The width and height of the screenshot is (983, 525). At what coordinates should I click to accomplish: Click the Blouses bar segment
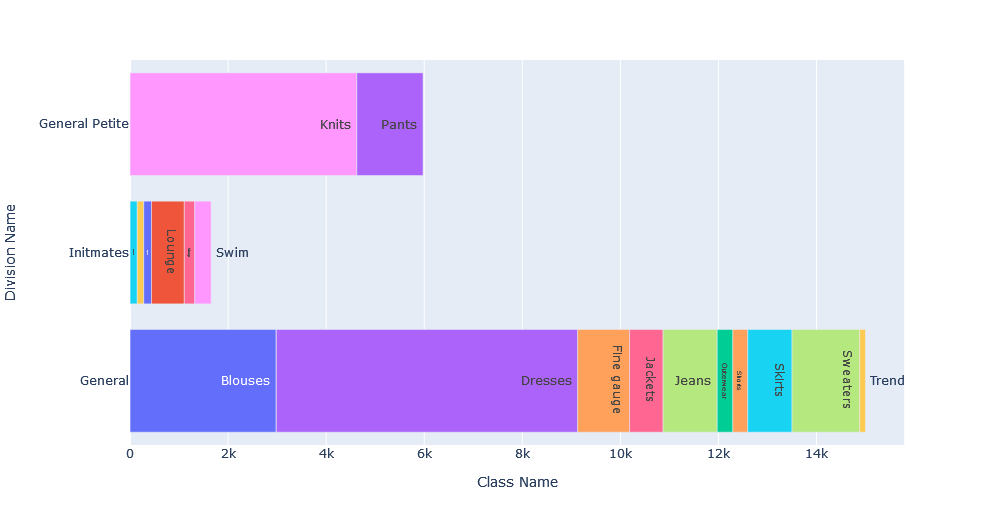[x=203, y=380]
